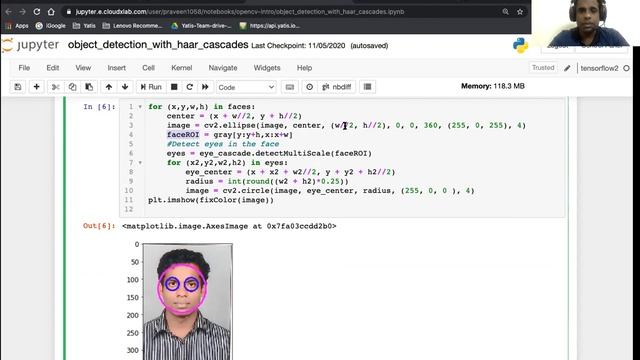Open the Kernel menu
This screenshot has width=640, height=360.
[182, 68]
